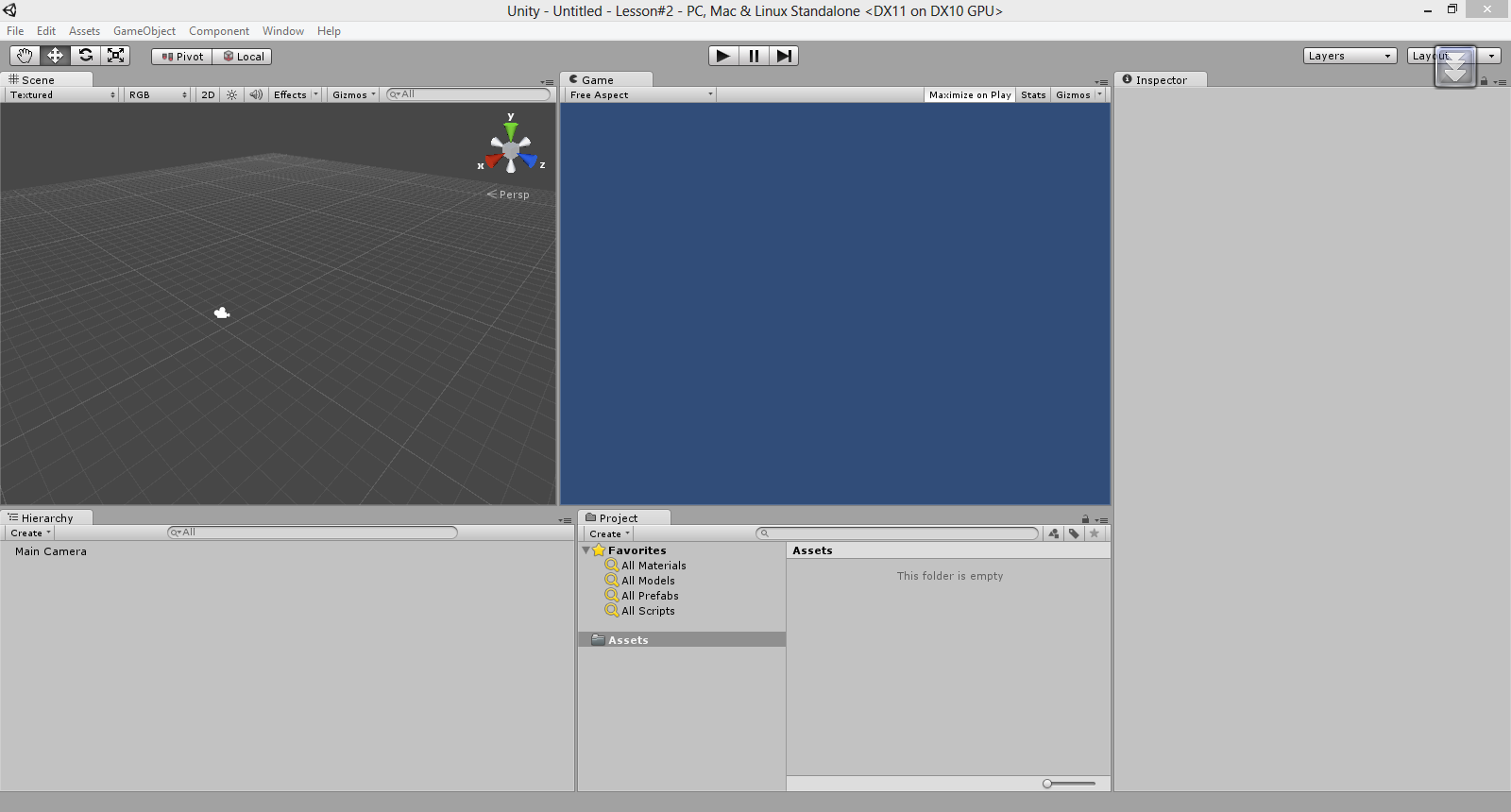The image size is (1511, 812).
Task: Search by Type filter icon
Action: pos(1054,533)
